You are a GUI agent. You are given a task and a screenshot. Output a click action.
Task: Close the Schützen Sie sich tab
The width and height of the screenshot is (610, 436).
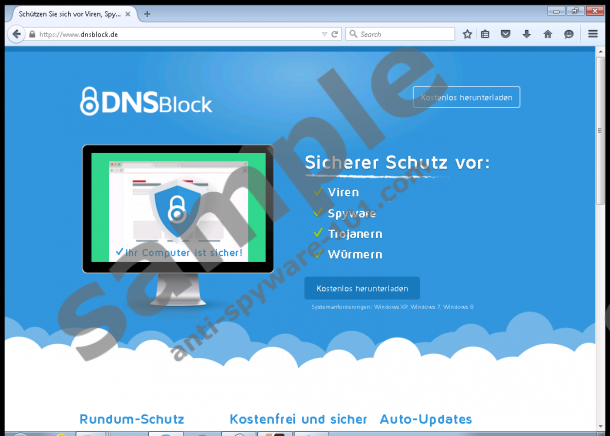128,14
